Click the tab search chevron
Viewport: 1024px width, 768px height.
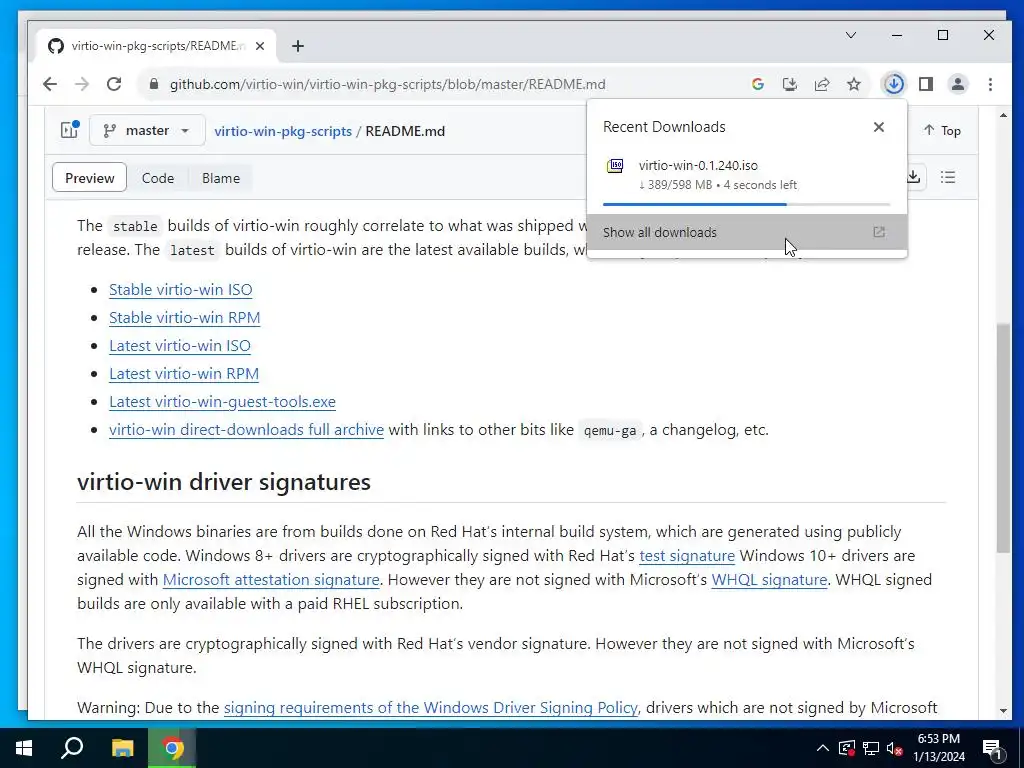pyautogui.click(x=850, y=35)
